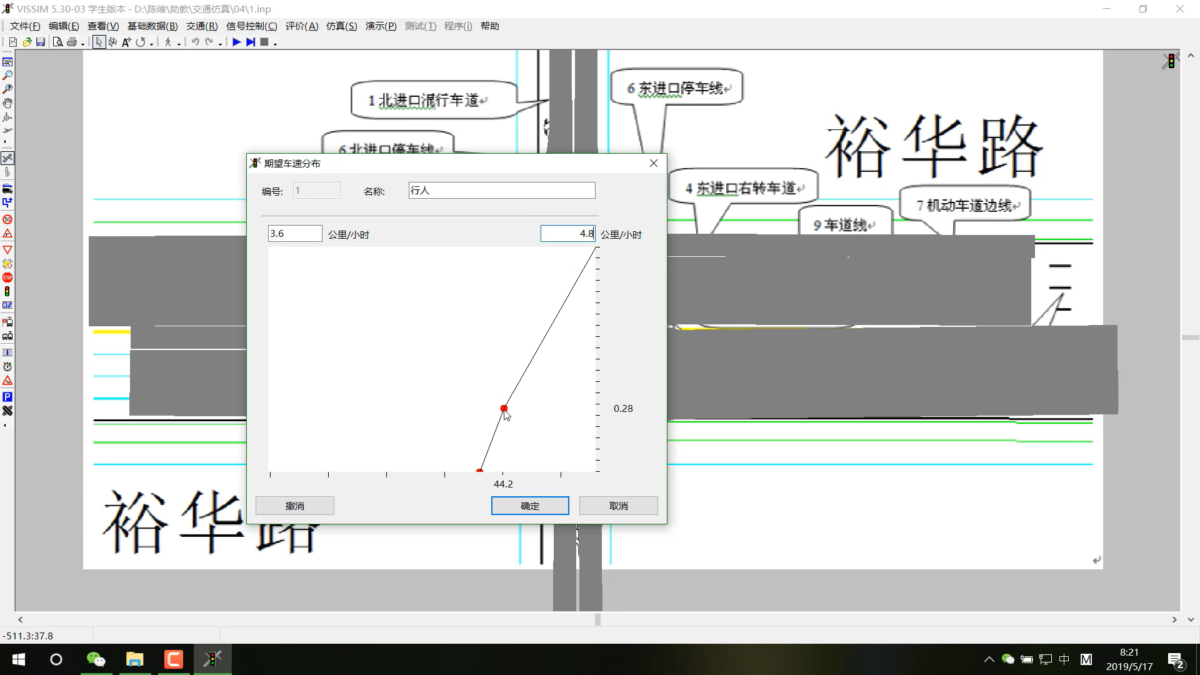Open dropdown arrow next to the Print icon

pyautogui.click(x=82, y=43)
